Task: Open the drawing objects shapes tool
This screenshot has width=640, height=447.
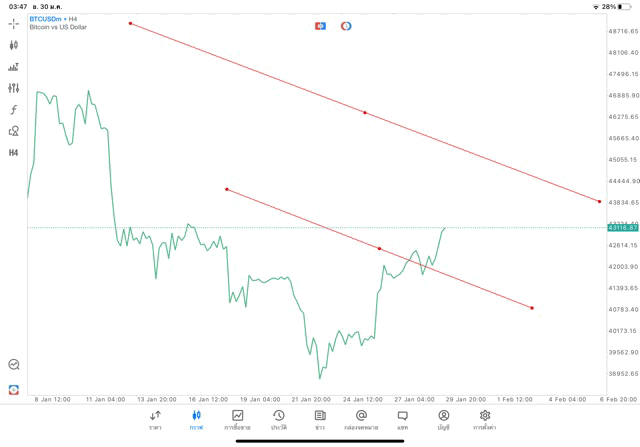Action: [x=14, y=131]
